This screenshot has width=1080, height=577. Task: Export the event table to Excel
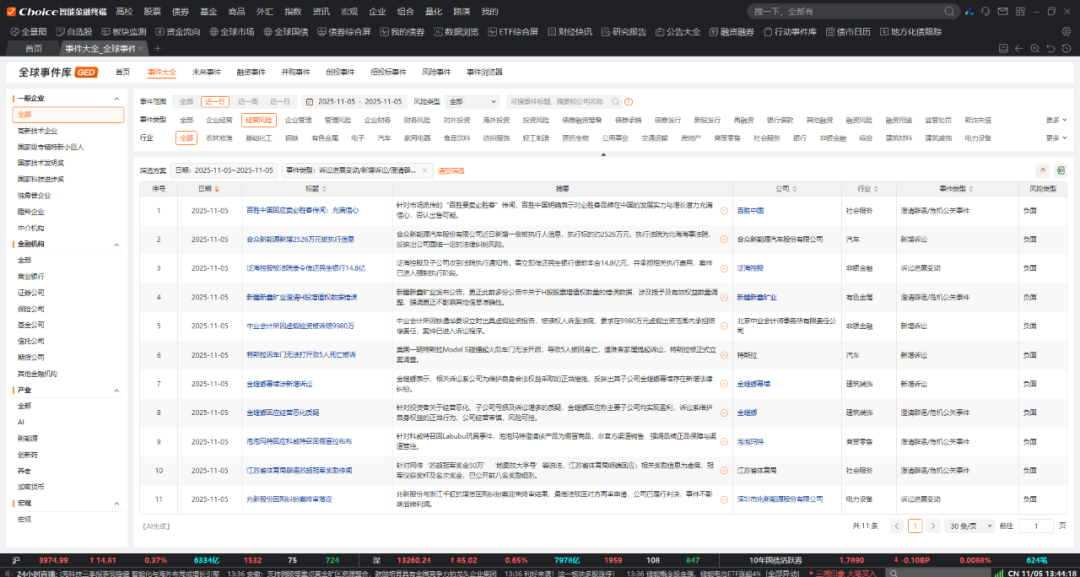1060,170
